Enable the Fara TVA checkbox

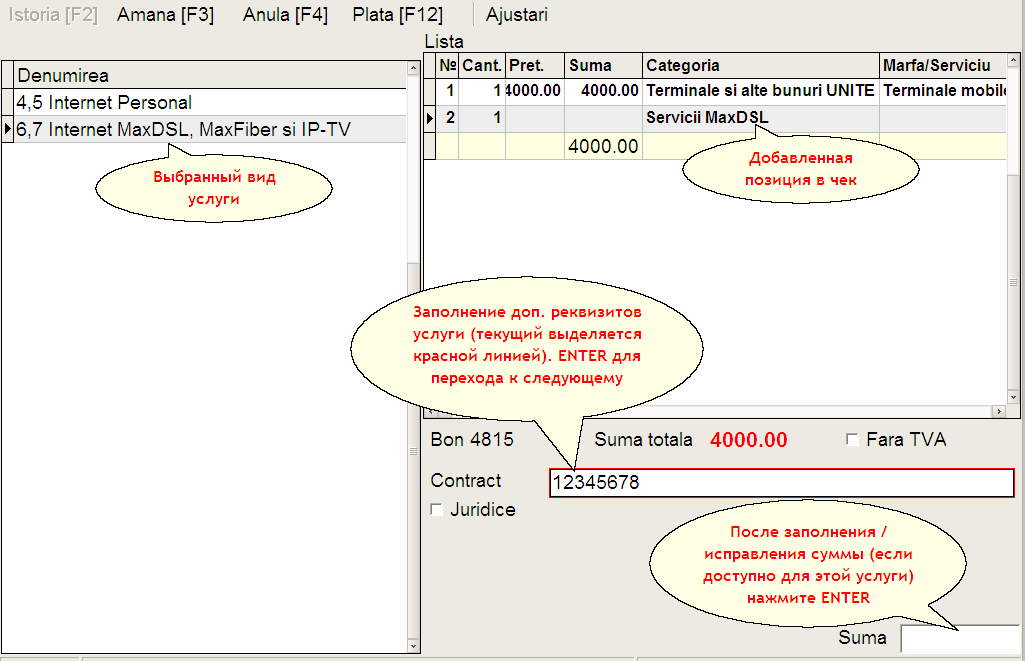852,439
